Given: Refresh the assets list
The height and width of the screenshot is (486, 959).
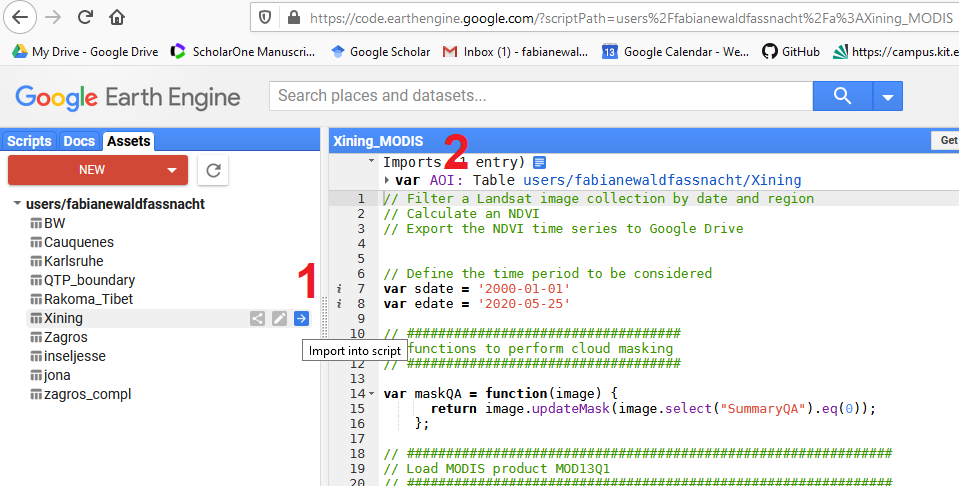Looking at the screenshot, I should (213, 170).
